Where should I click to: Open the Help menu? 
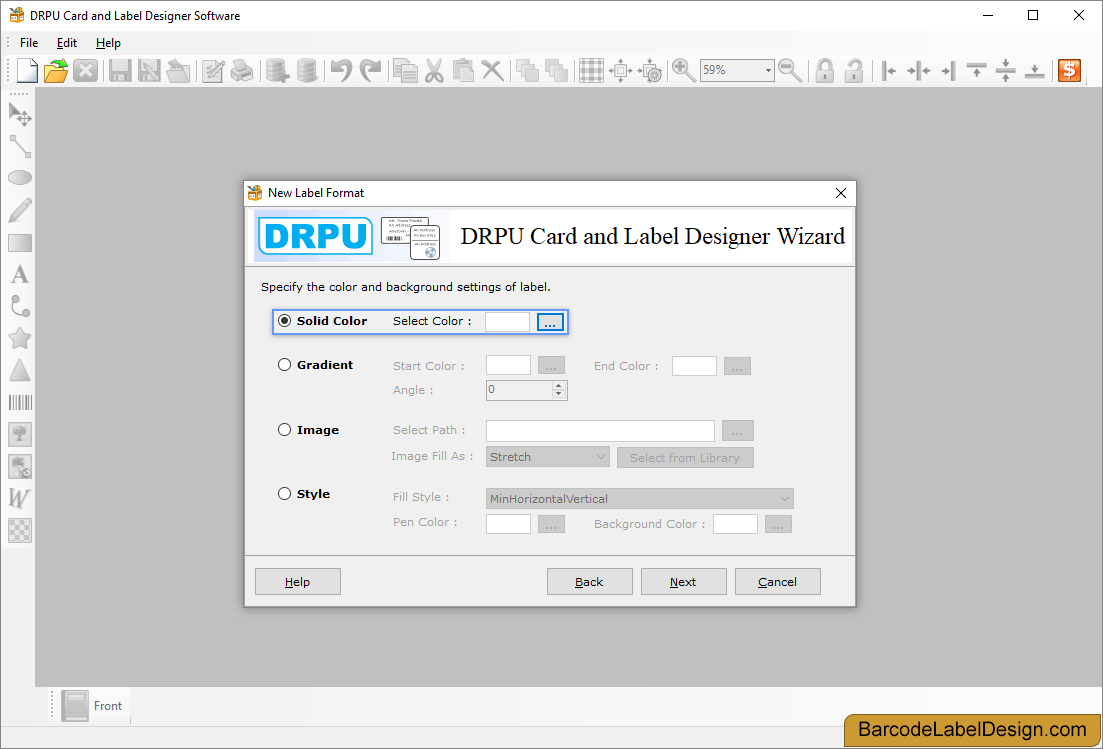click(x=108, y=43)
